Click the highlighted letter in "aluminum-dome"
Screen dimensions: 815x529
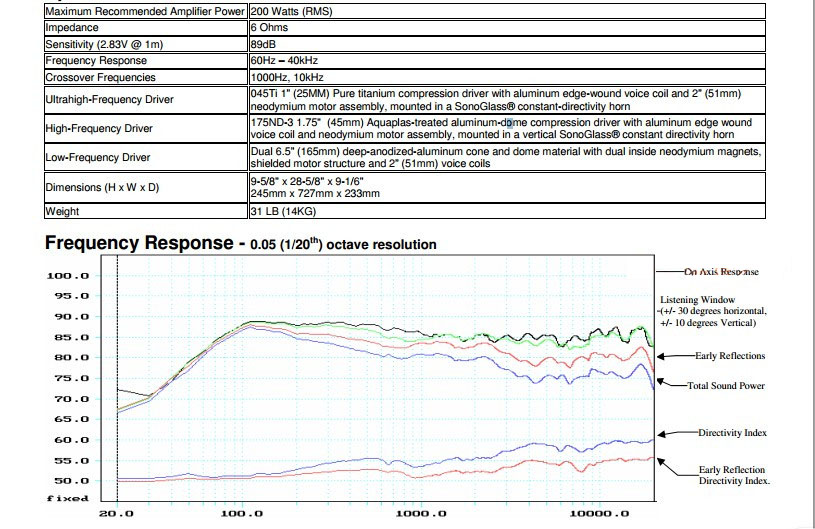[508, 121]
